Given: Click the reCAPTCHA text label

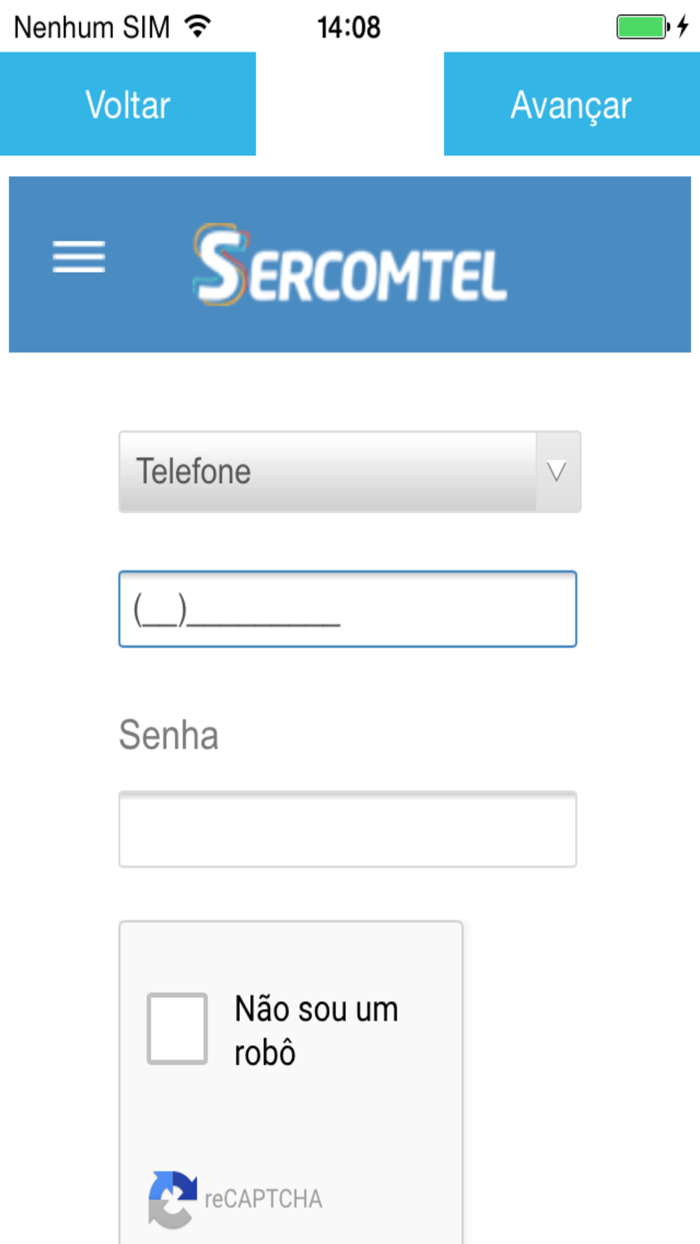Looking at the screenshot, I should [x=264, y=1199].
